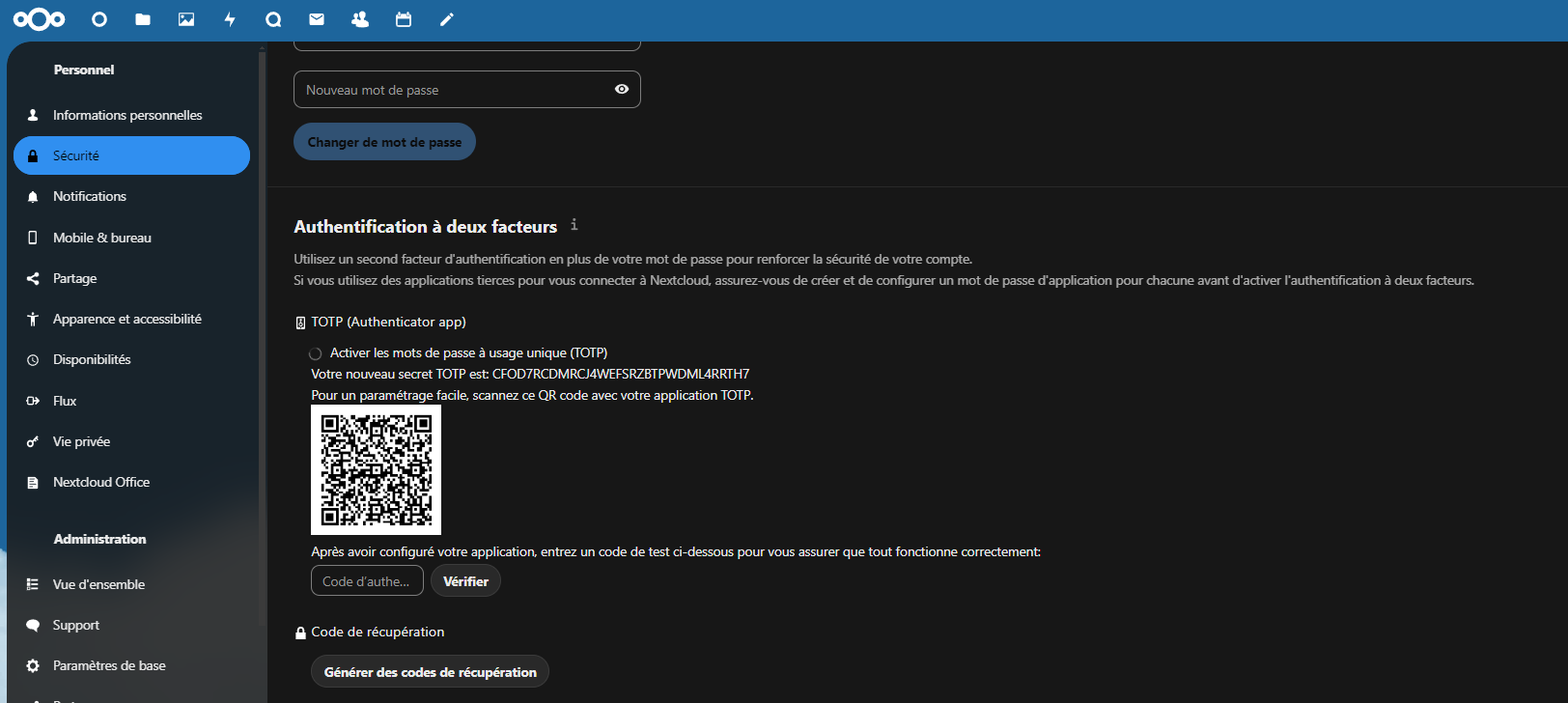Click Générer des codes de récupération
Viewport: 1568px width, 703px height.
[430, 672]
